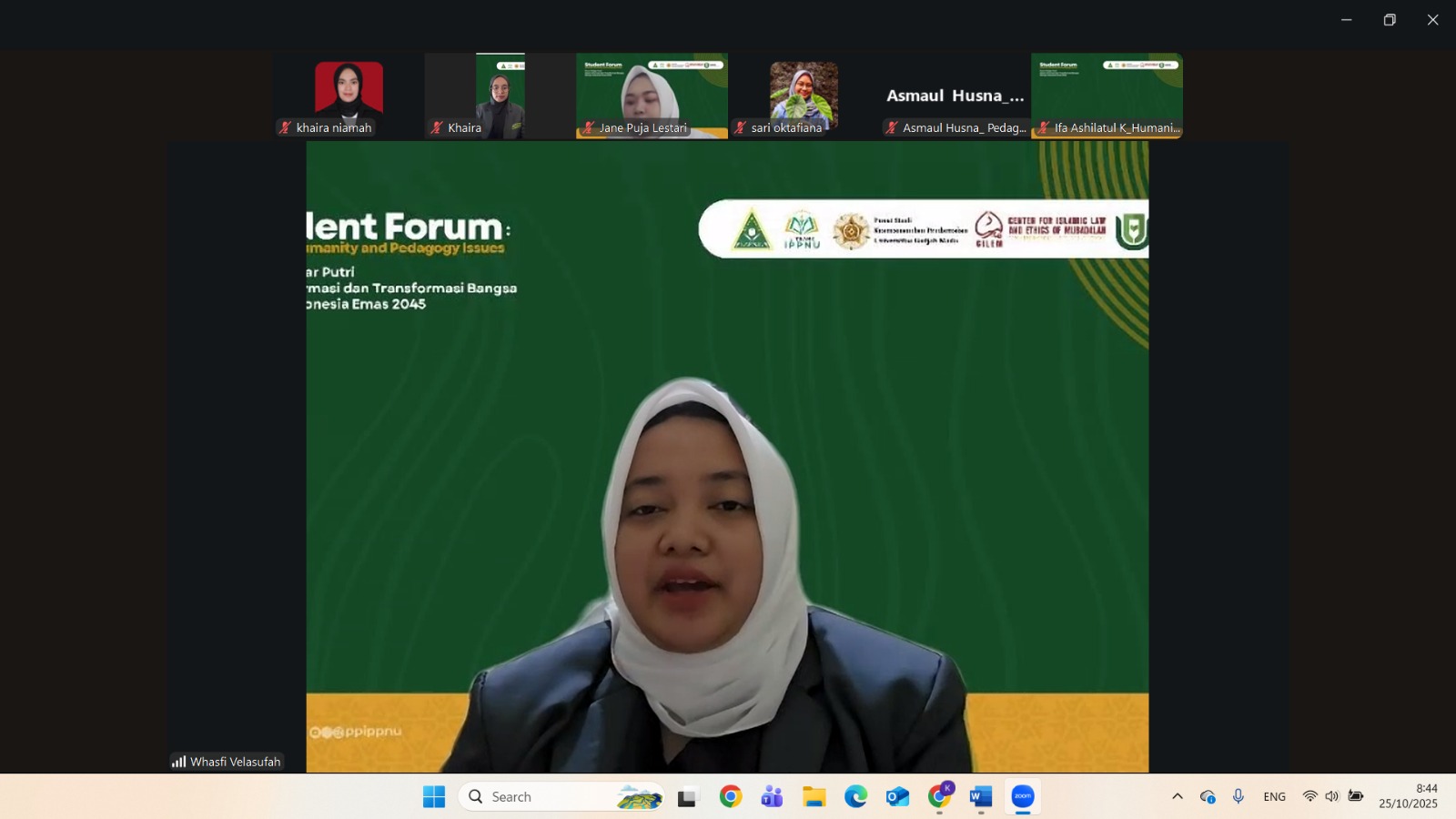Open Microsoft Teams from the taskbar
This screenshot has width=1456, height=819.
pyautogui.click(x=772, y=797)
